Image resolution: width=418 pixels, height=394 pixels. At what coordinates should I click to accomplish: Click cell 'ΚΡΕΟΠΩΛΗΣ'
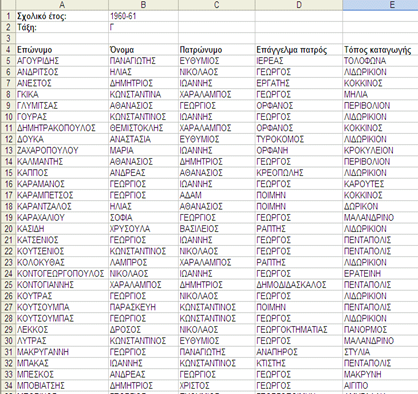[x=299, y=173]
